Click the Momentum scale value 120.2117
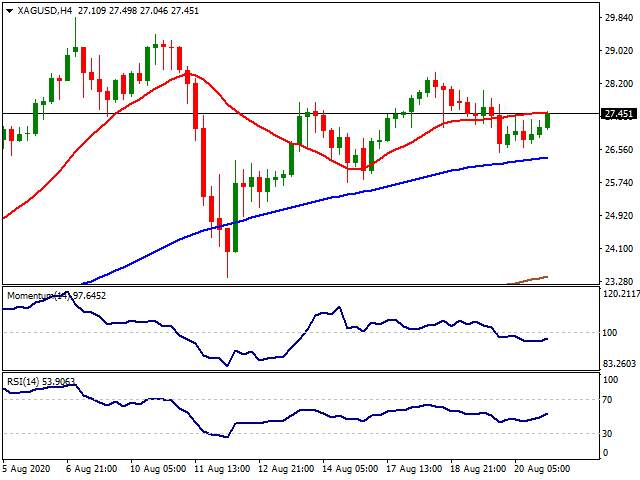 coord(621,293)
